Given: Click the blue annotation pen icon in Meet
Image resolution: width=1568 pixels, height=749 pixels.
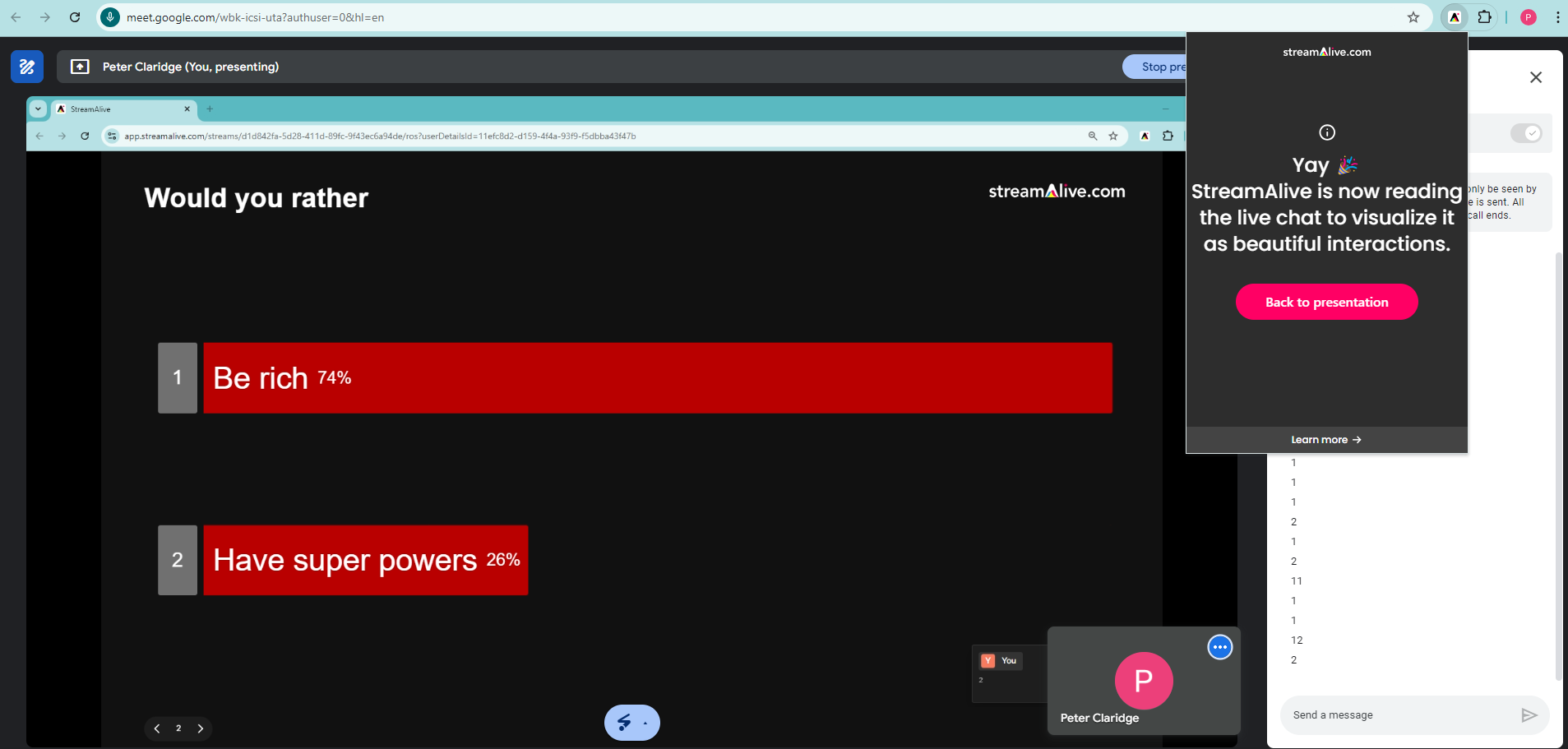Looking at the screenshot, I should (27, 67).
